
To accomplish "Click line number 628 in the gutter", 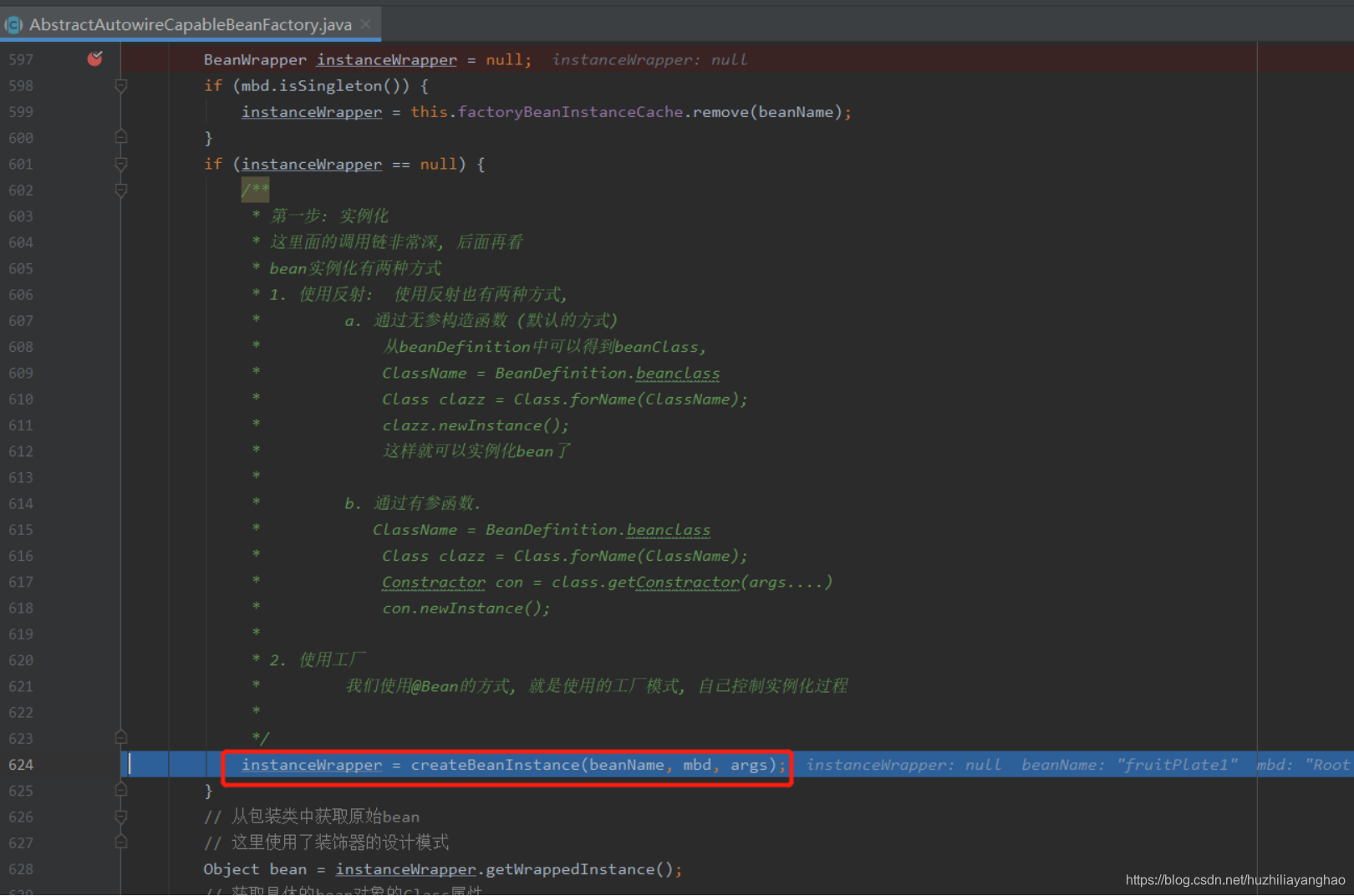I will pos(21,869).
